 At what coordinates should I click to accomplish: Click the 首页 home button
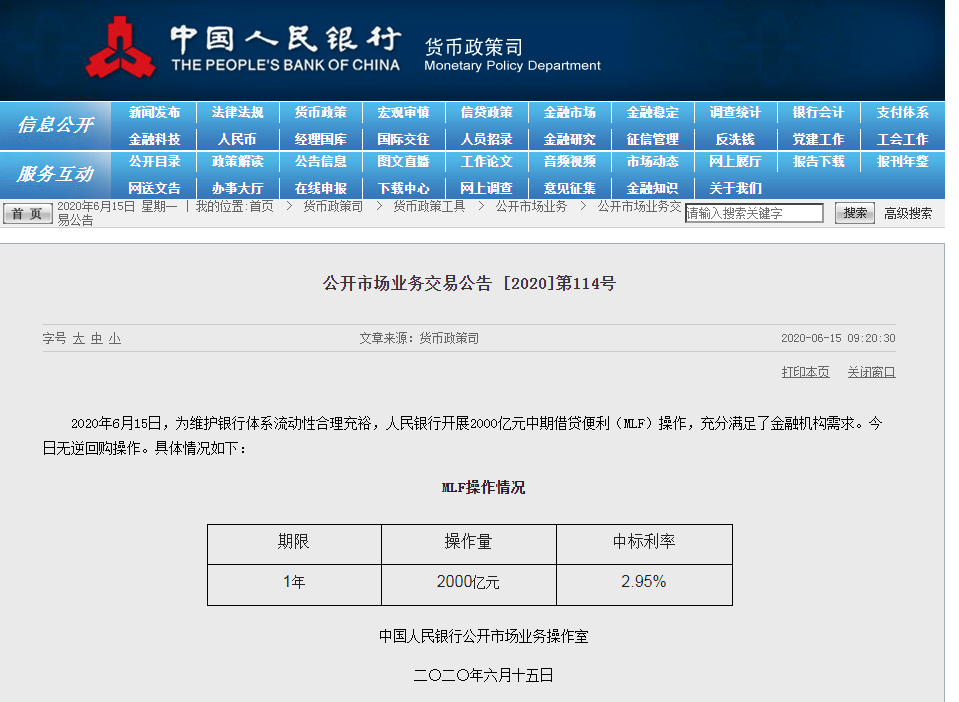click(x=27, y=213)
